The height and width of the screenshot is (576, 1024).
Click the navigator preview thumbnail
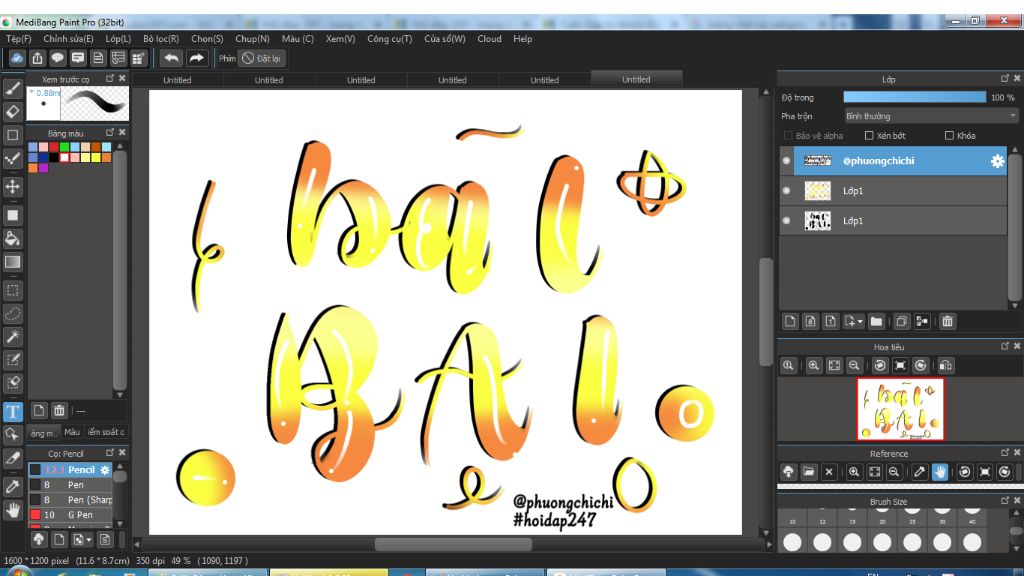[x=901, y=409]
